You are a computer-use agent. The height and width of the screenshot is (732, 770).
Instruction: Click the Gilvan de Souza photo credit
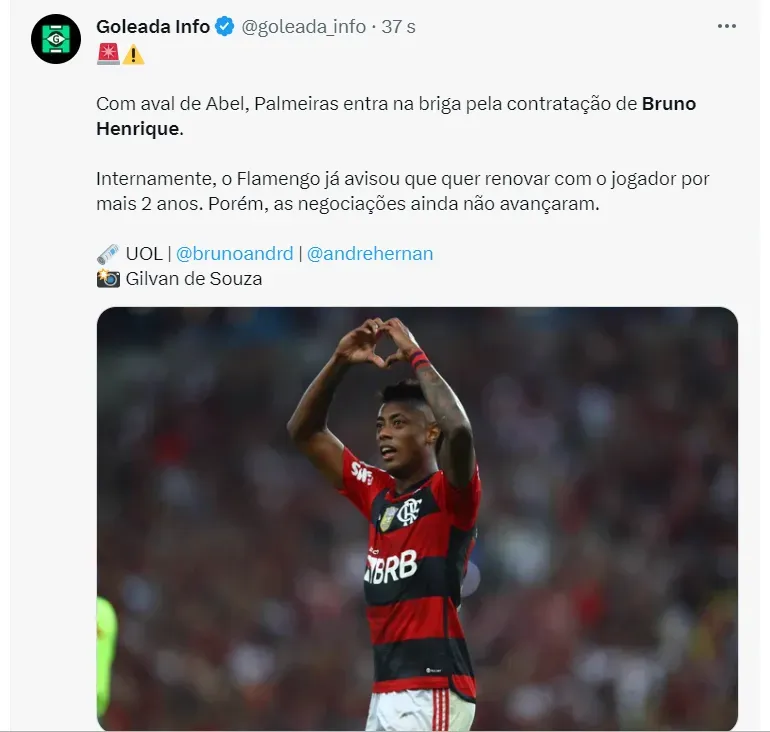click(x=194, y=279)
